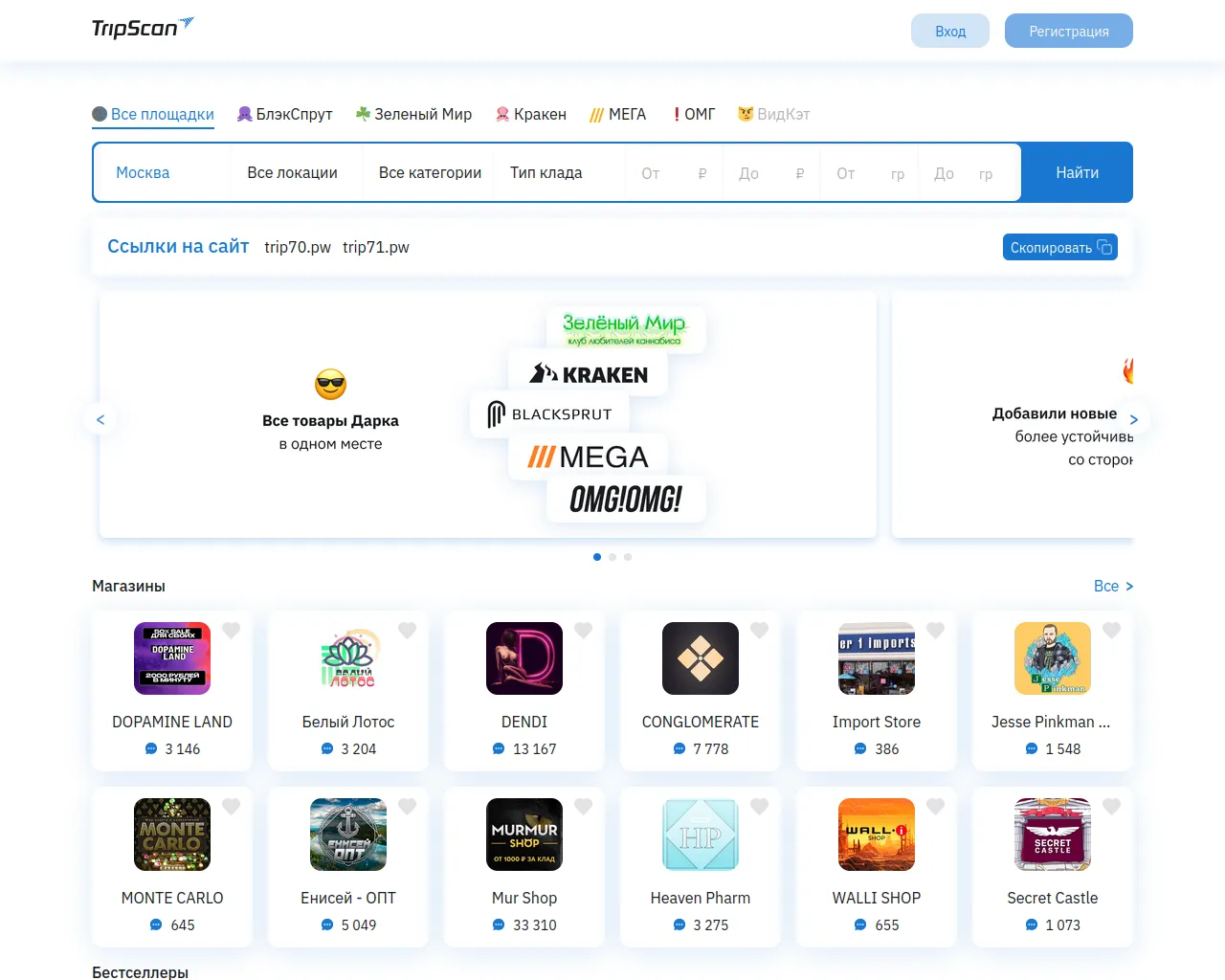Open the Зеленый Мир tab

(414, 114)
